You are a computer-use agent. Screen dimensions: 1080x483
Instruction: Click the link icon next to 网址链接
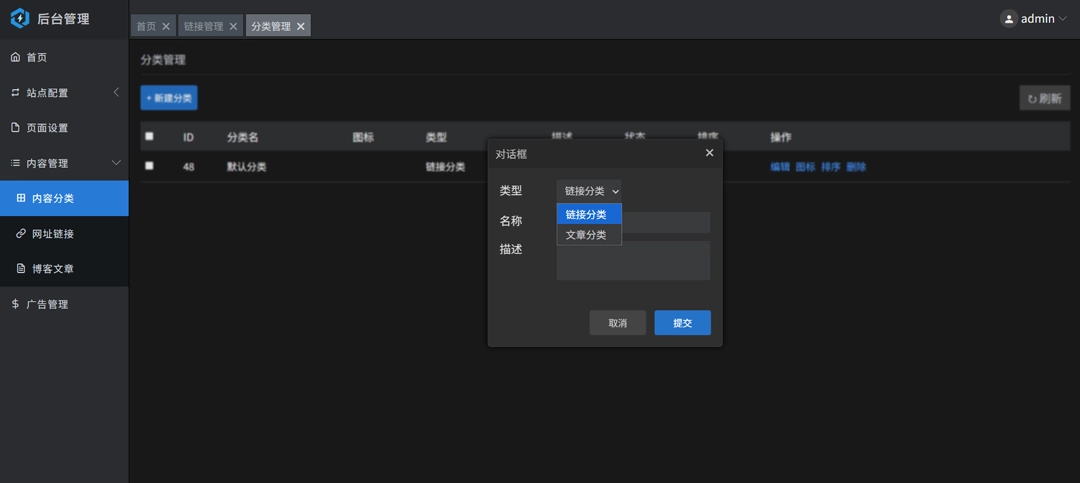[21, 234]
